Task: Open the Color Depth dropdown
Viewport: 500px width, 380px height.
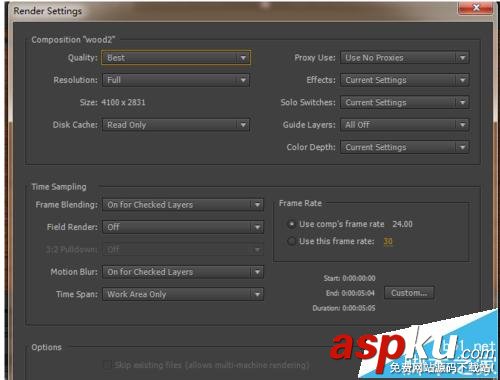Action: (405, 147)
